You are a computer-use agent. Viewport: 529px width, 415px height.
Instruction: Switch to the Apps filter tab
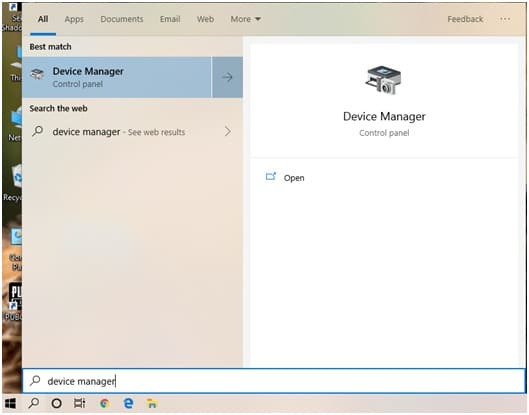(x=74, y=19)
